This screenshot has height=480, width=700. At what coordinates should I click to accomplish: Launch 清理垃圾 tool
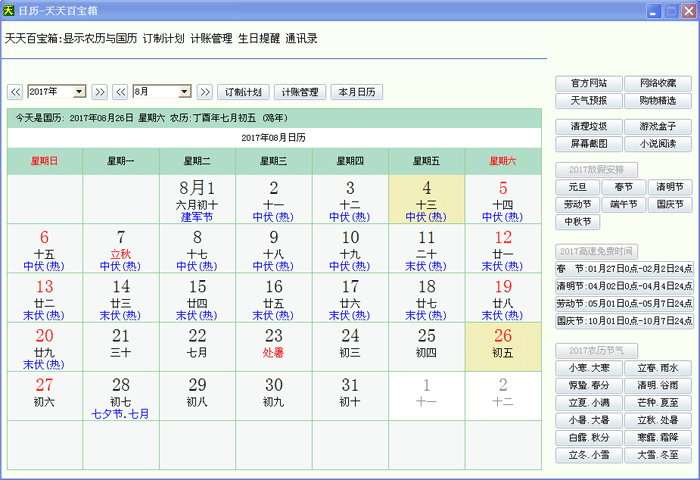588,127
